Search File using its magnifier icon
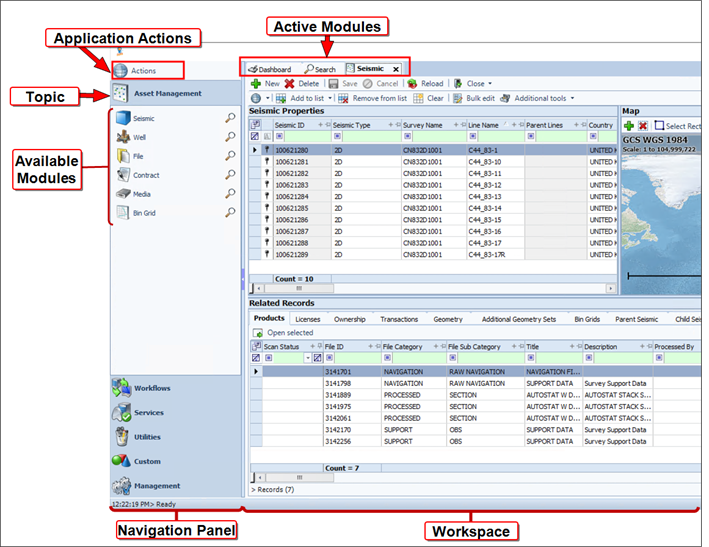 [231, 156]
